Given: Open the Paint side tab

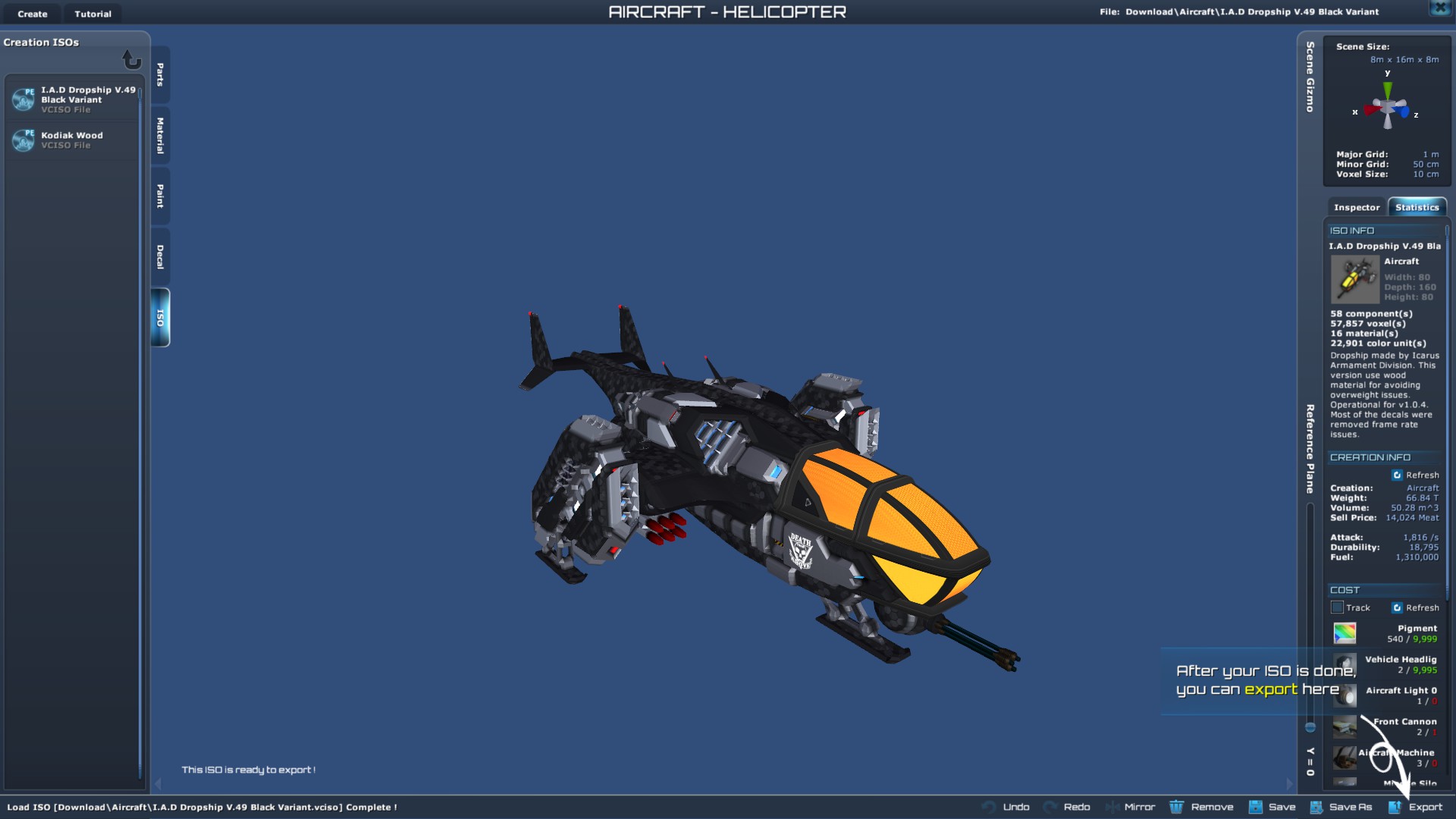Looking at the screenshot, I should [x=160, y=196].
